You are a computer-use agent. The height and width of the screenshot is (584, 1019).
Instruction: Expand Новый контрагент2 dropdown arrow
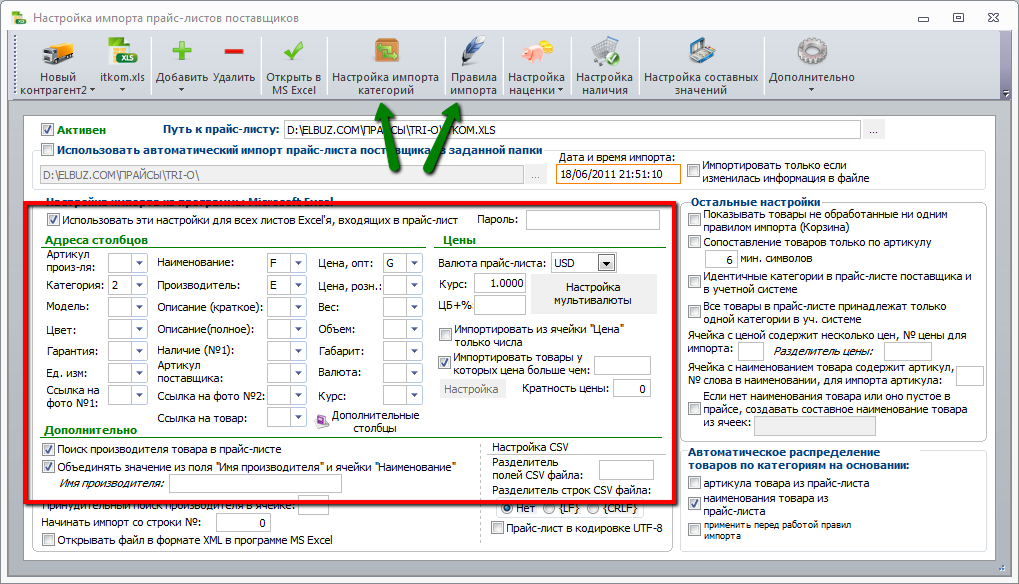coord(92,90)
